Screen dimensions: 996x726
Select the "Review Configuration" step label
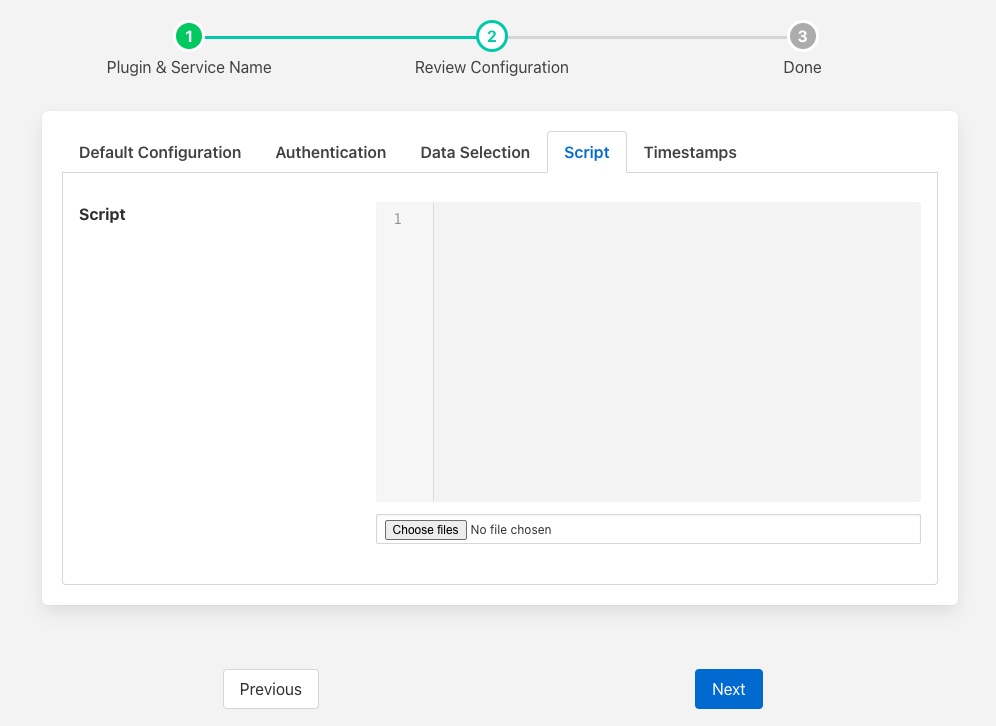pyautogui.click(x=491, y=68)
